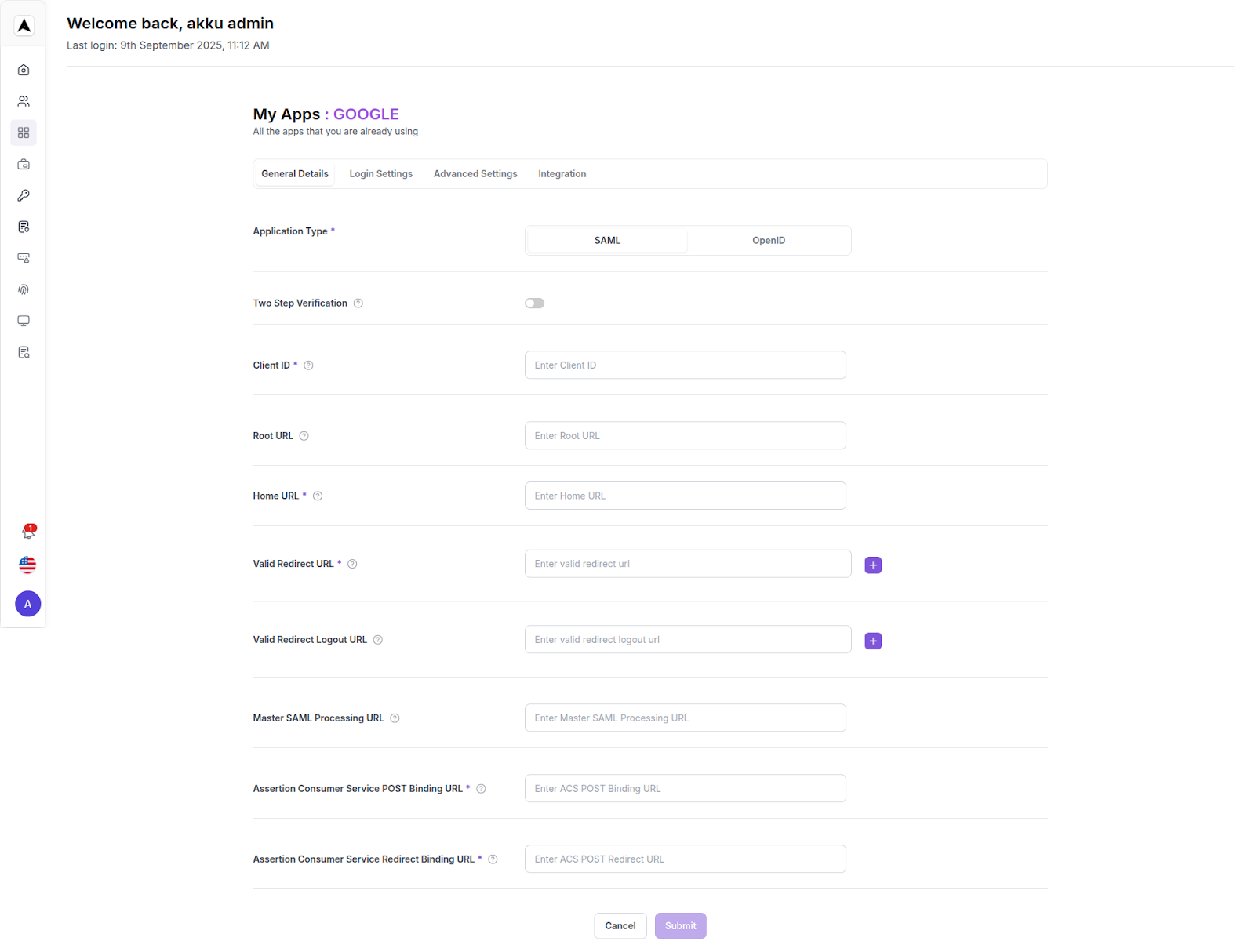Viewport: 1255px width, 952px height.
Task: Open the card-with-lock sidebar icon
Action: click(x=24, y=258)
